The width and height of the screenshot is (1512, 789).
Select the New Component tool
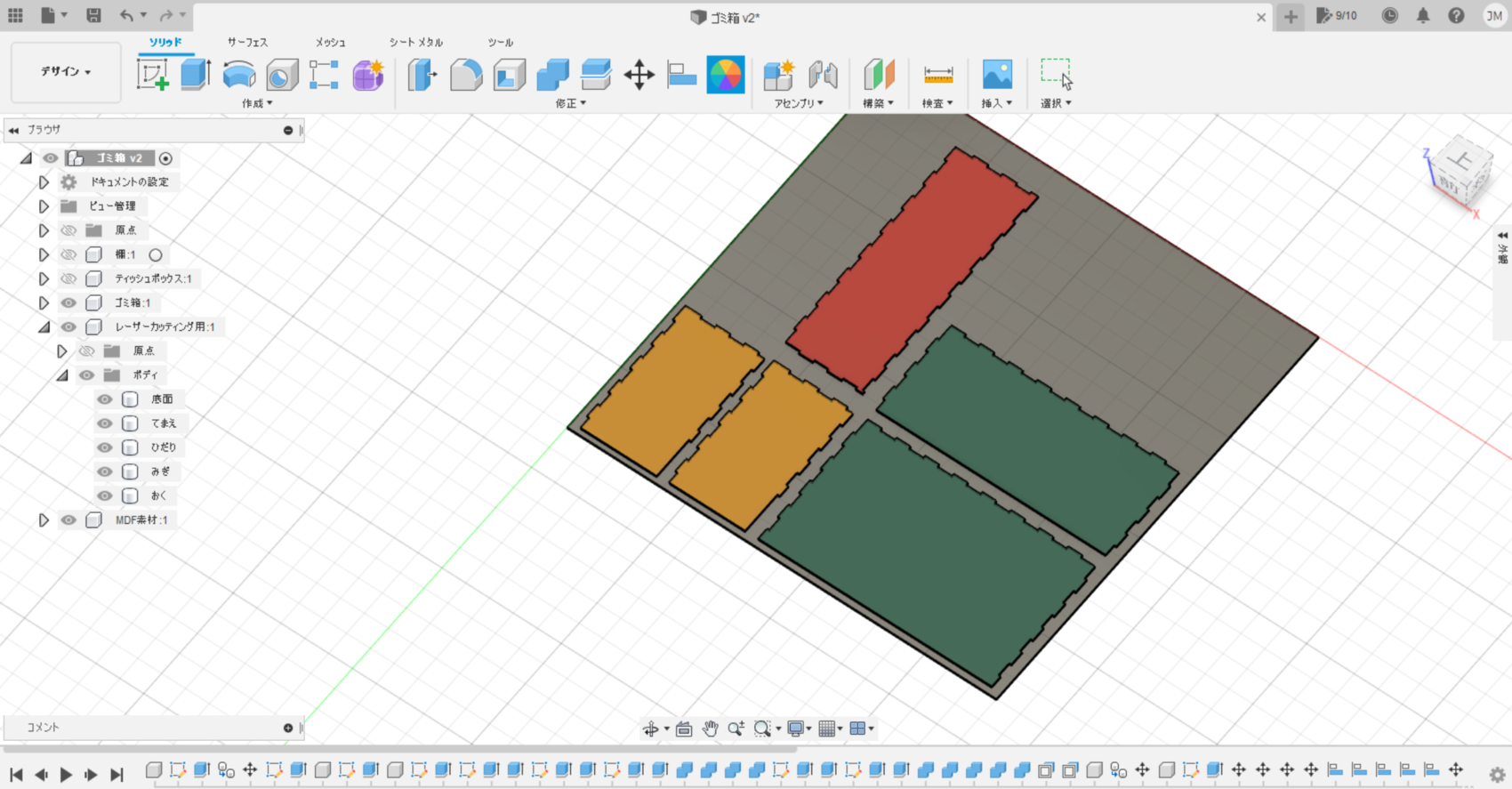click(779, 75)
